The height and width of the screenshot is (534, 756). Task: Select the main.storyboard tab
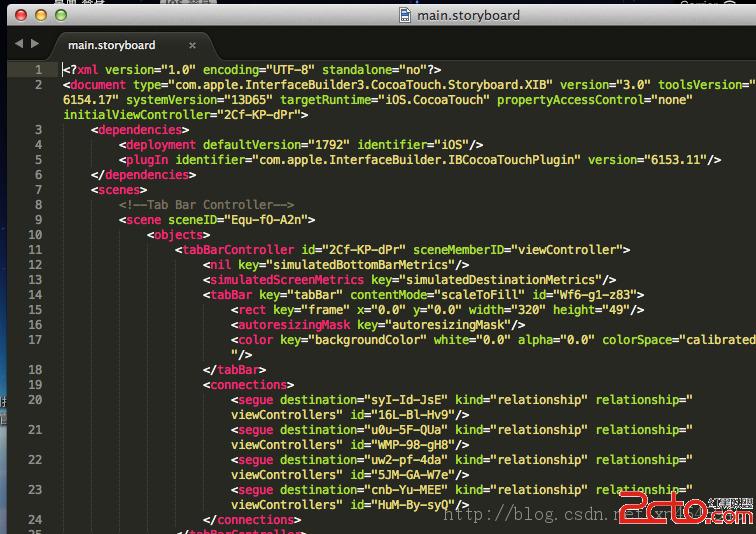click(111, 45)
